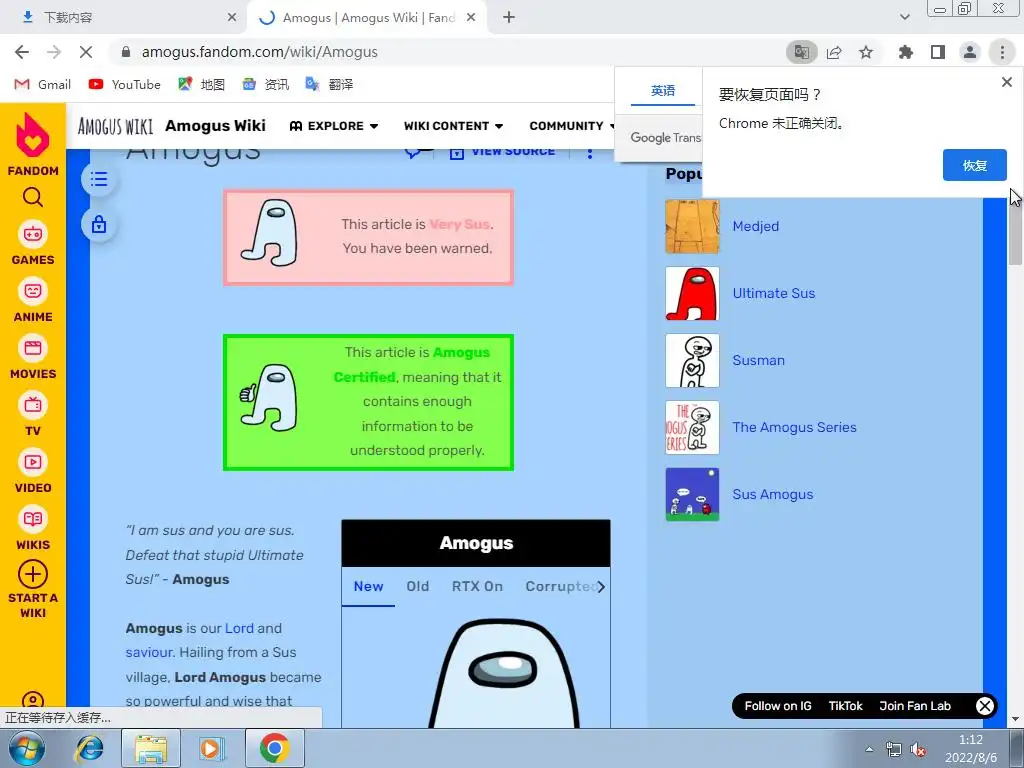Switch to the downloads browser tab
The height and width of the screenshot is (768, 1024).
point(124,18)
